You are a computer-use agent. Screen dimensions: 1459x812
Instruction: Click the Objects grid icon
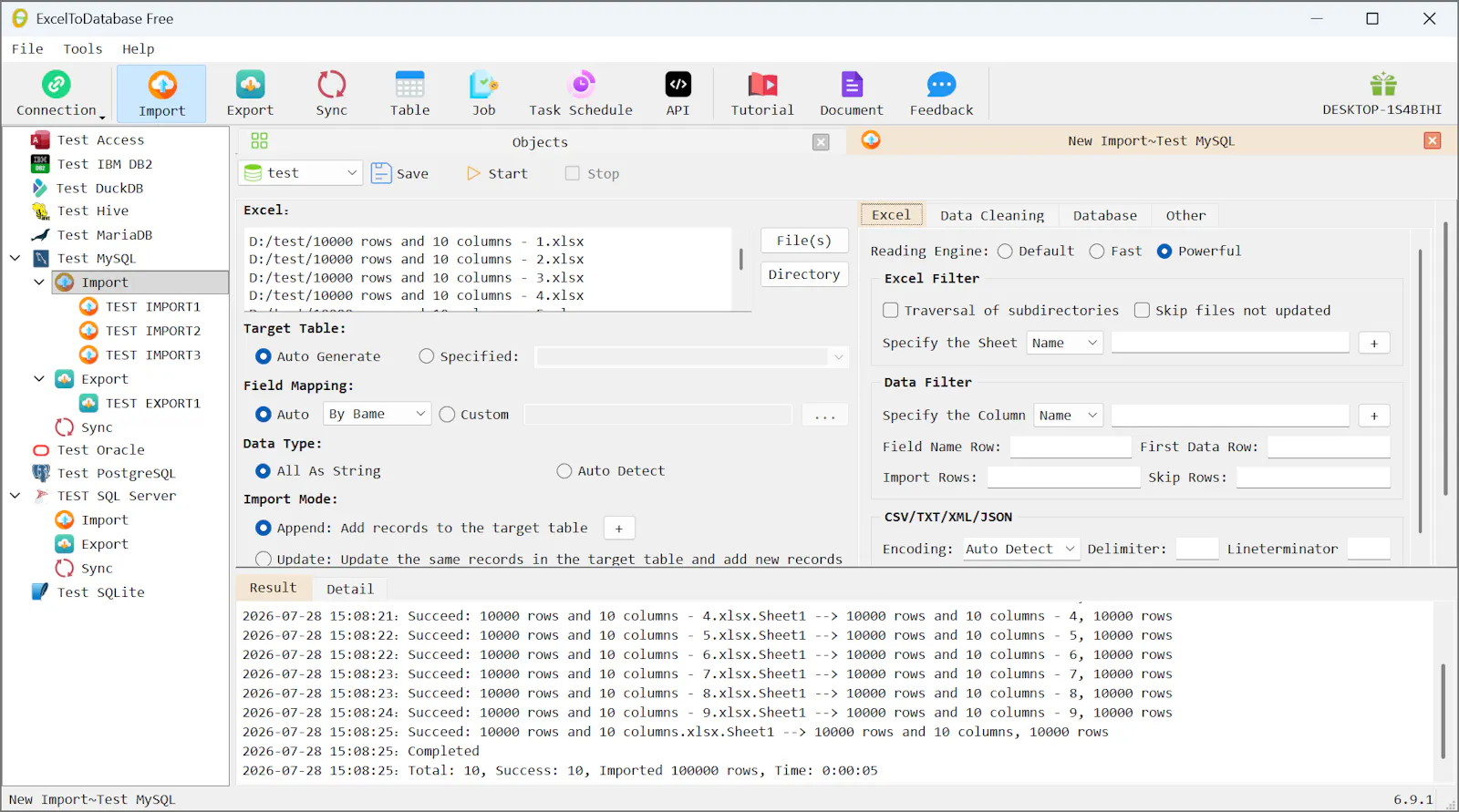[x=260, y=140]
